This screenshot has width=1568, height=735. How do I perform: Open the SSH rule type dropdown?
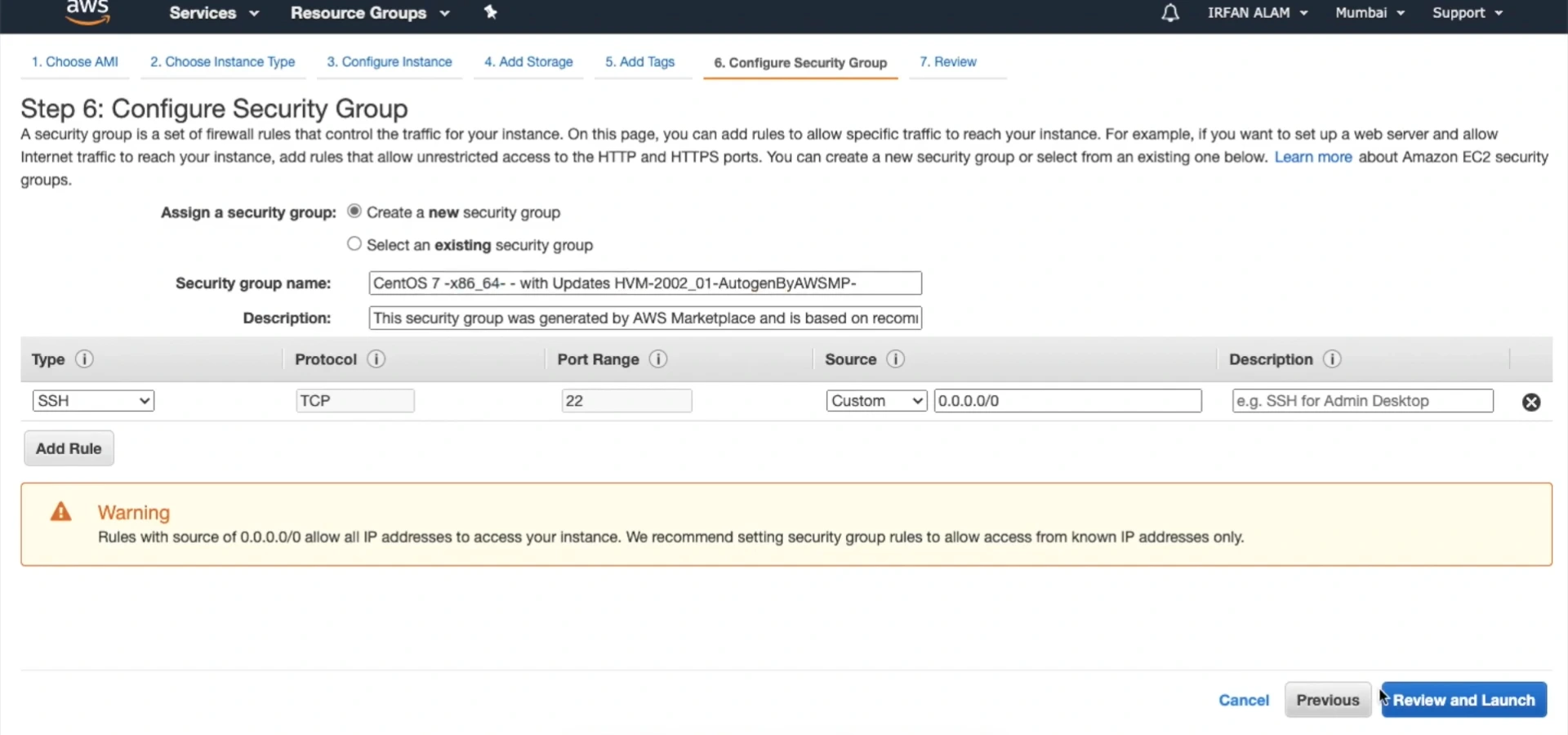click(x=93, y=401)
